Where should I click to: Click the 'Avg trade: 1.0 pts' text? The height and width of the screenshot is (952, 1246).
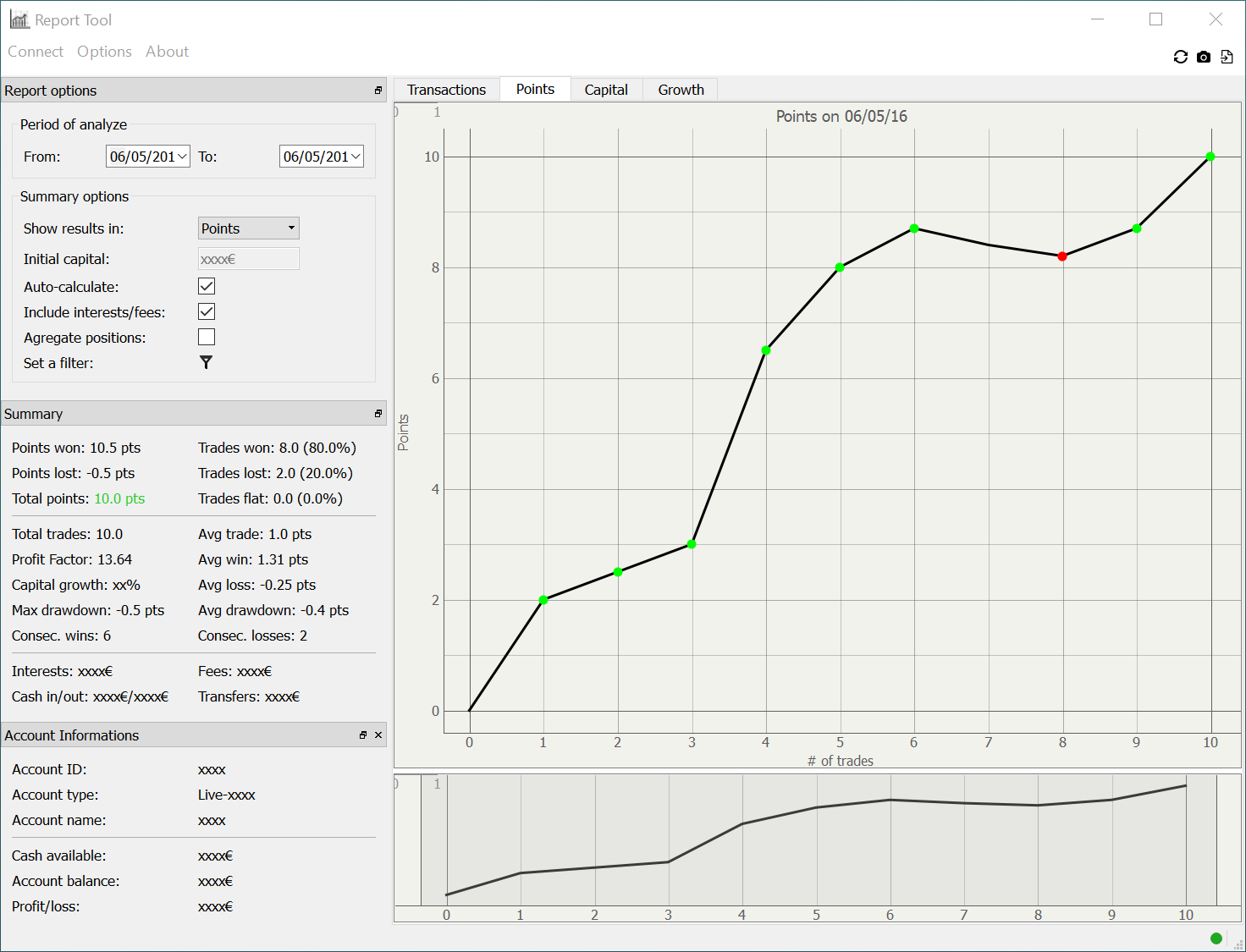(255, 534)
